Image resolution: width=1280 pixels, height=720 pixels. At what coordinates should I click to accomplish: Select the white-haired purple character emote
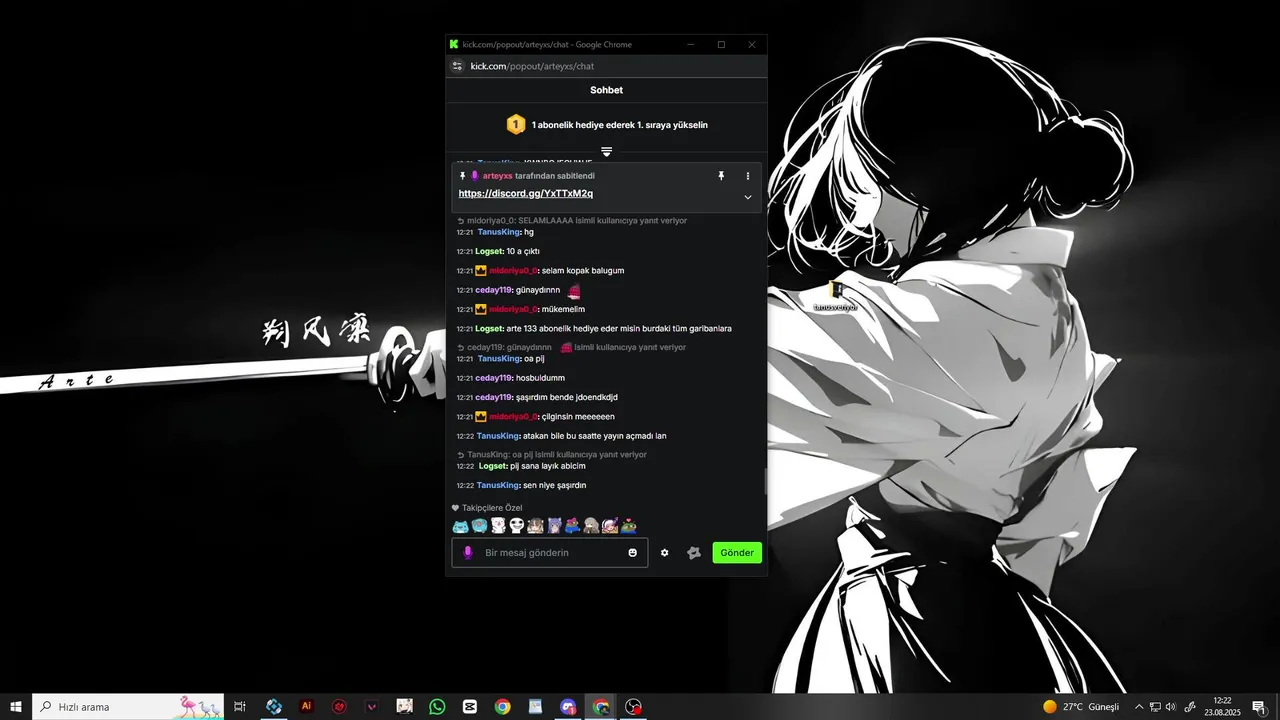point(610,526)
